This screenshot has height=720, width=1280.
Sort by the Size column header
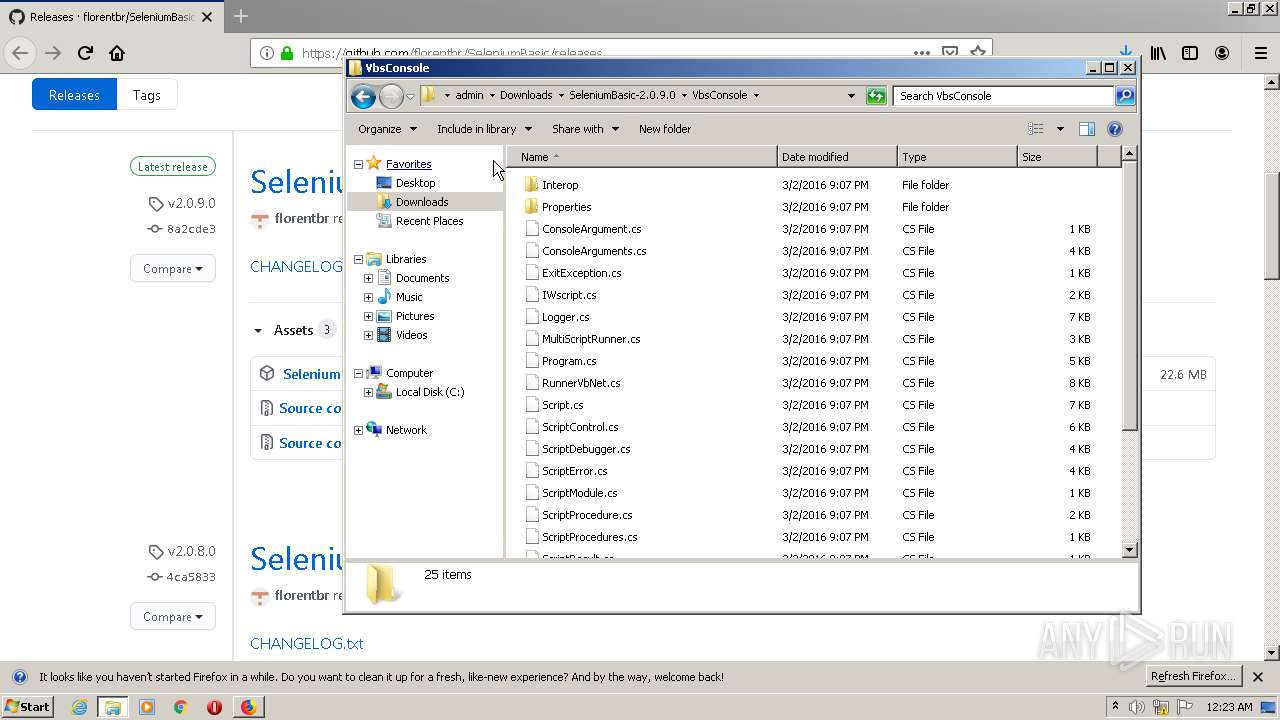[x=1057, y=157]
